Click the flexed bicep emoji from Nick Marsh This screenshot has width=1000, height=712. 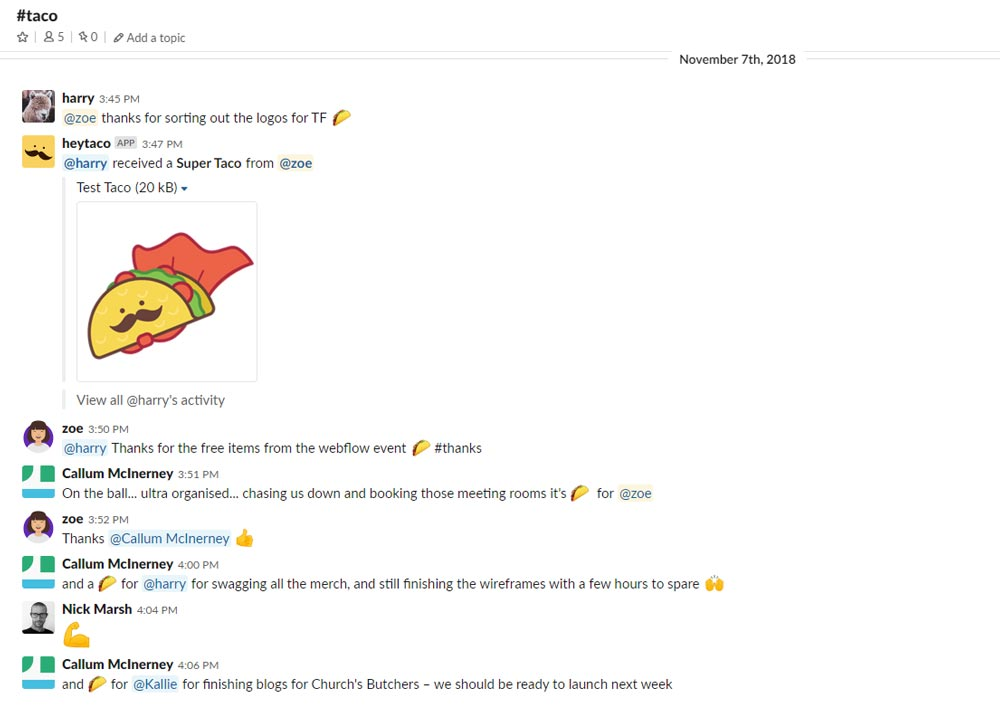coord(76,635)
